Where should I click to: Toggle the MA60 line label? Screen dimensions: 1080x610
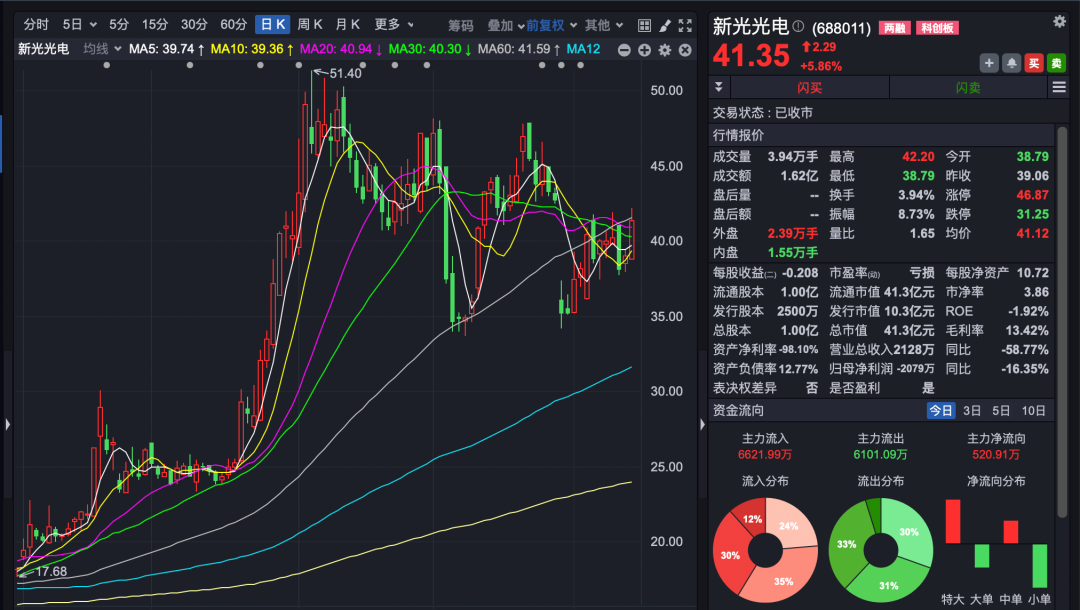coord(519,49)
